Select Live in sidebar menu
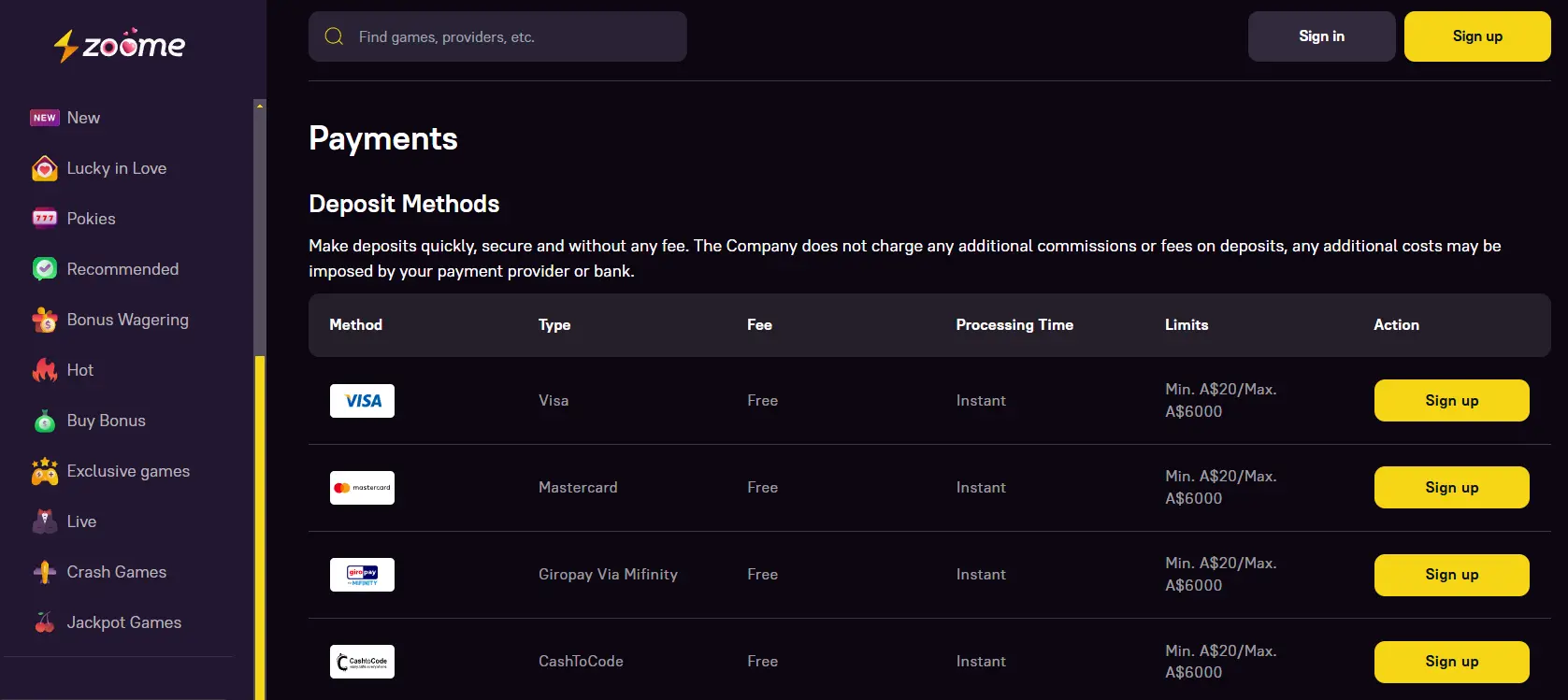Image resolution: width=1568 pixels, height=700 pixels. [x=81, y=521]
